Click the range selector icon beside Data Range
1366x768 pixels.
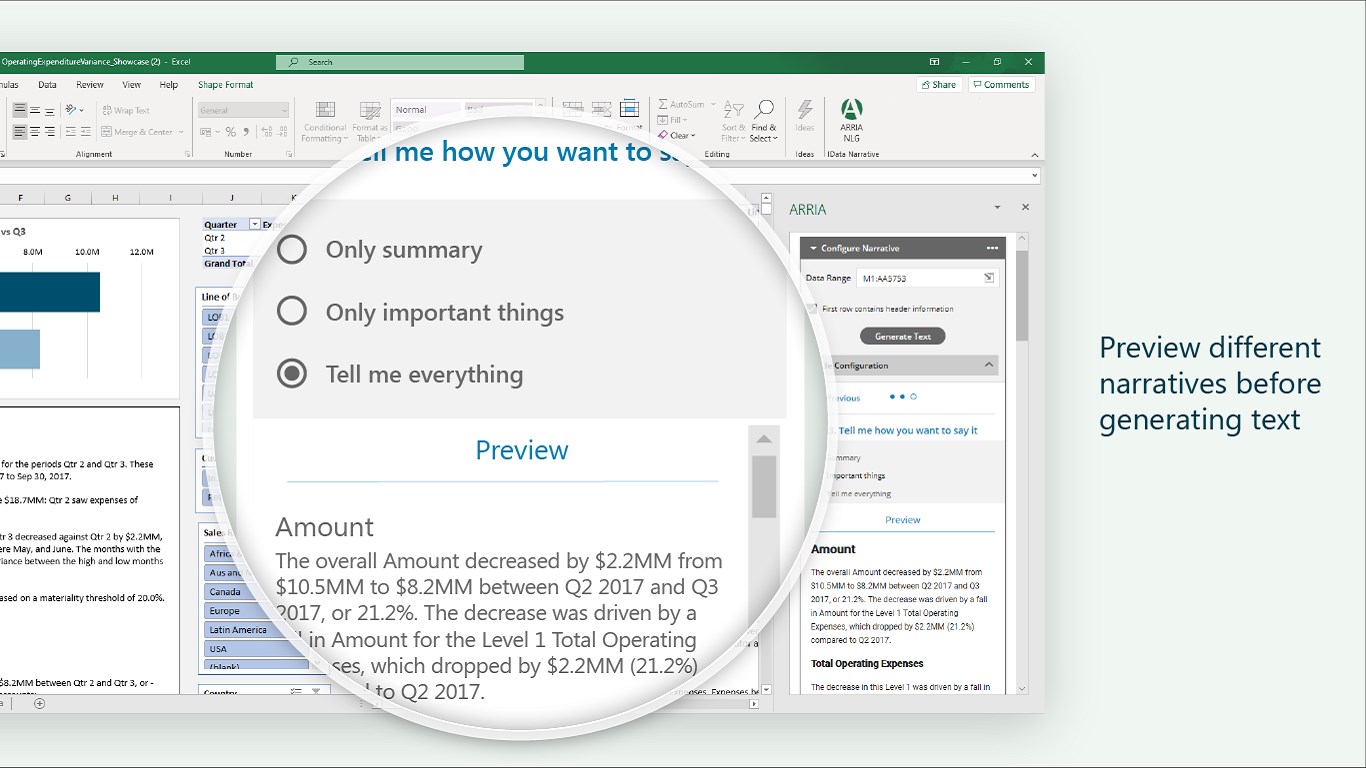click(x=988, y=278)
